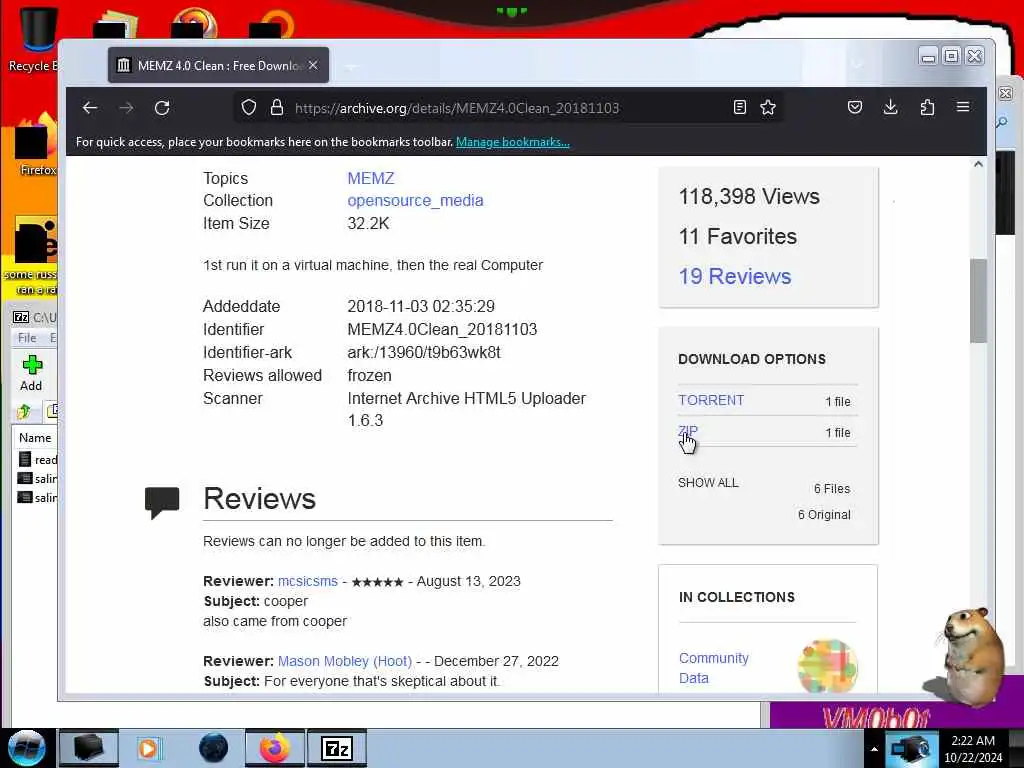Open reviewer mcsicsms profile
Screen dimensions: 1024x768
(308, 581)
